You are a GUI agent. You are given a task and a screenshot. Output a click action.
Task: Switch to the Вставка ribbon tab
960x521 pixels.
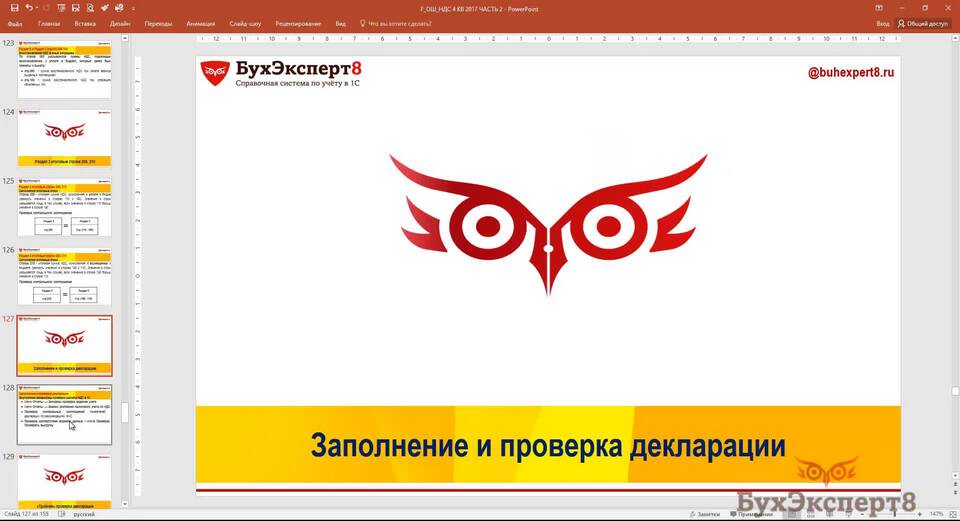pyautogui.click(x=85, y=24)
